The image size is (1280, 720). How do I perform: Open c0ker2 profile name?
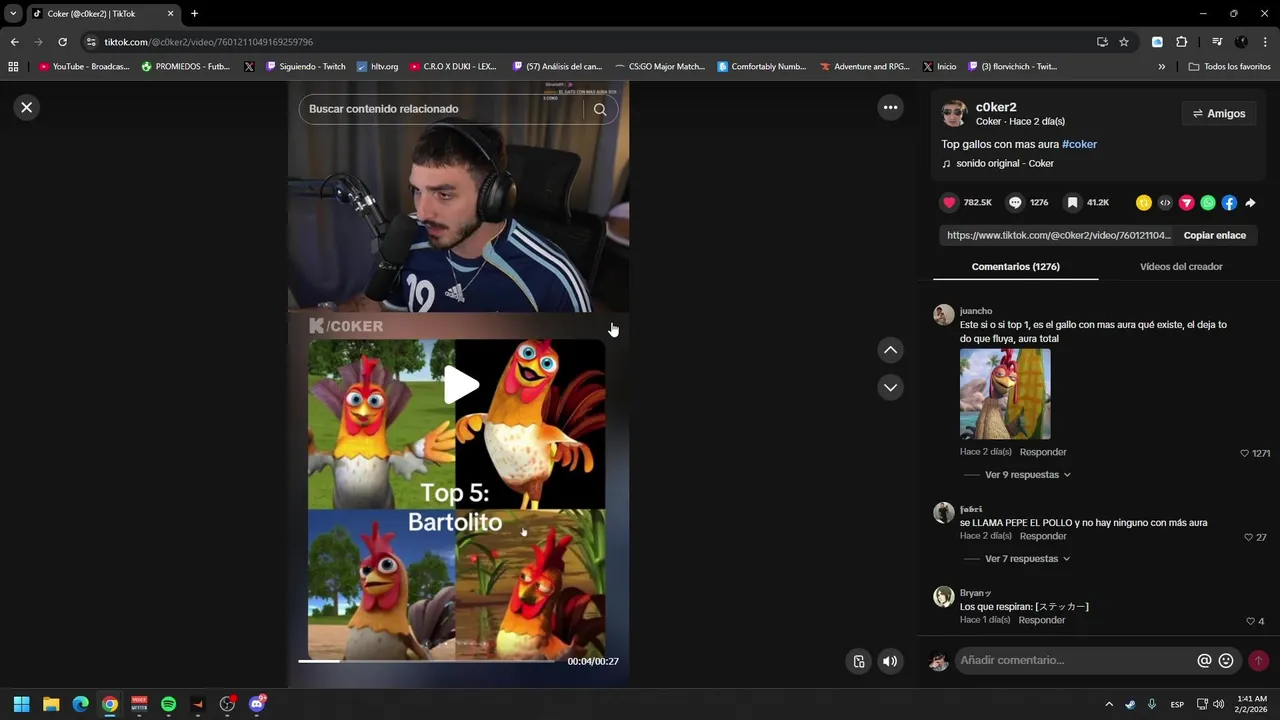pyautogui.click(x=996, y=107)
